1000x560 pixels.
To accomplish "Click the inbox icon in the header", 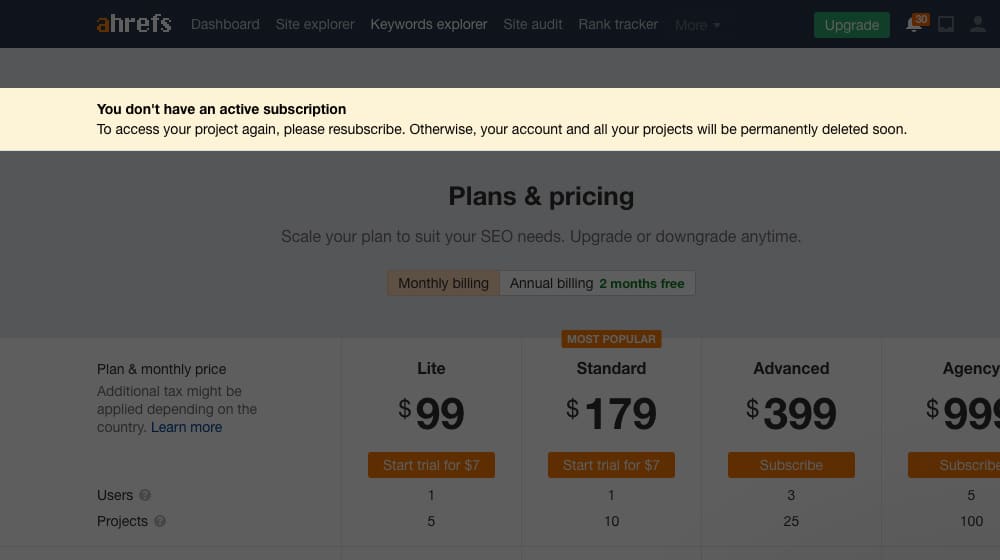I will coord(946,25).
